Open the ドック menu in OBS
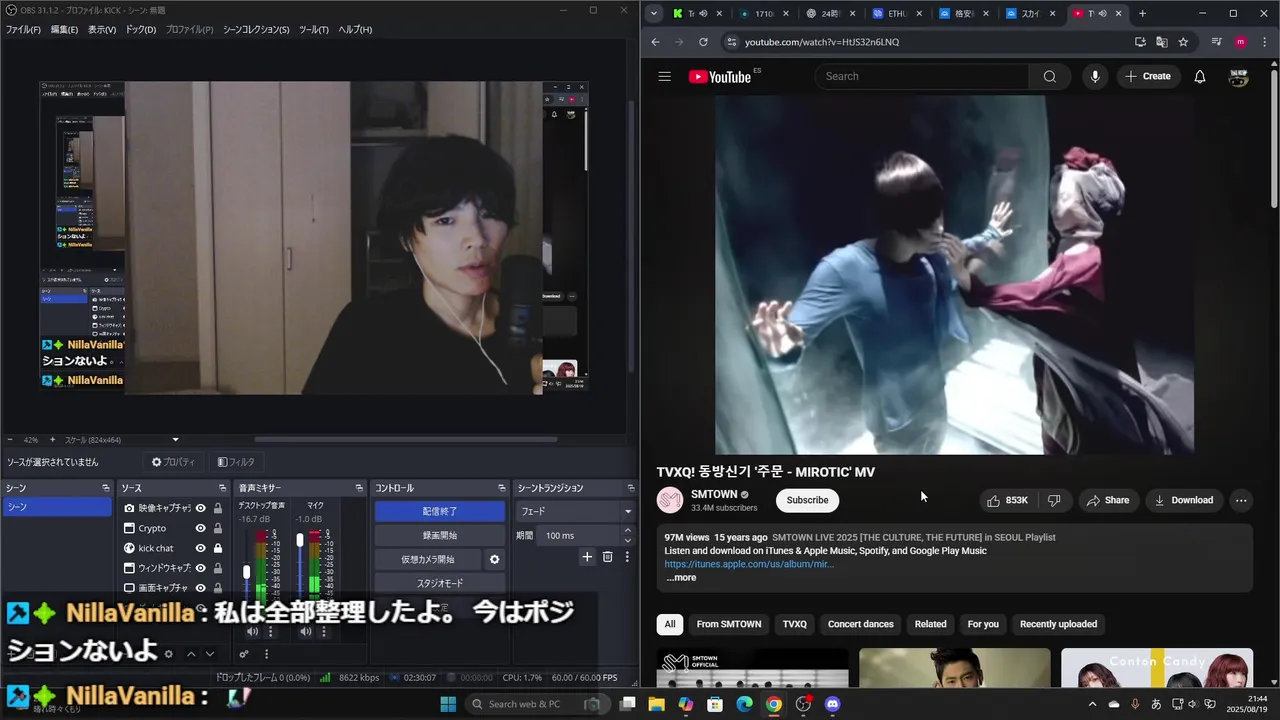Image resolution: width=1280 pixels, height=720 pixels. [x=141, y=30]
